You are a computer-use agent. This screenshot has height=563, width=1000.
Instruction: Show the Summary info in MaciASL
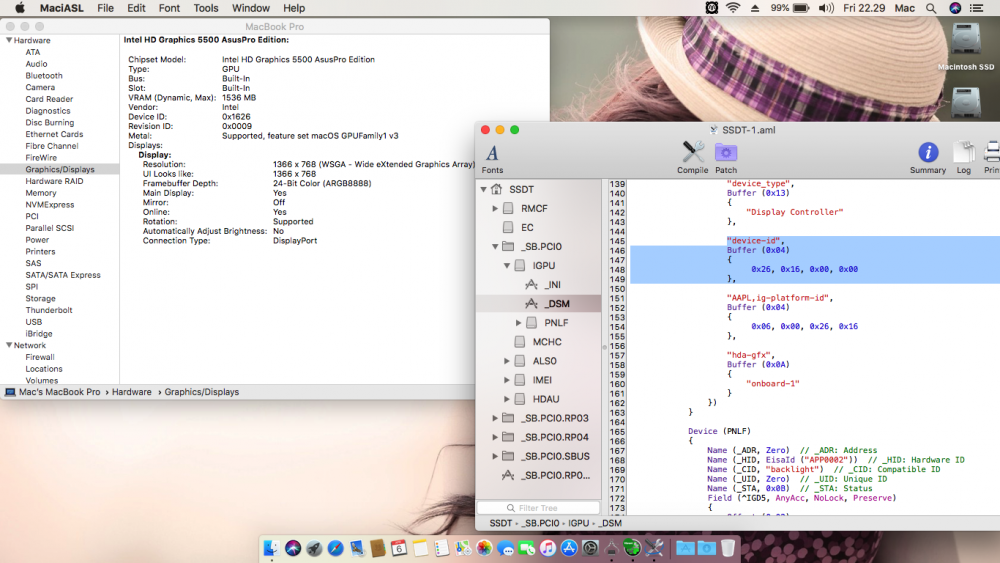point(928,157)
